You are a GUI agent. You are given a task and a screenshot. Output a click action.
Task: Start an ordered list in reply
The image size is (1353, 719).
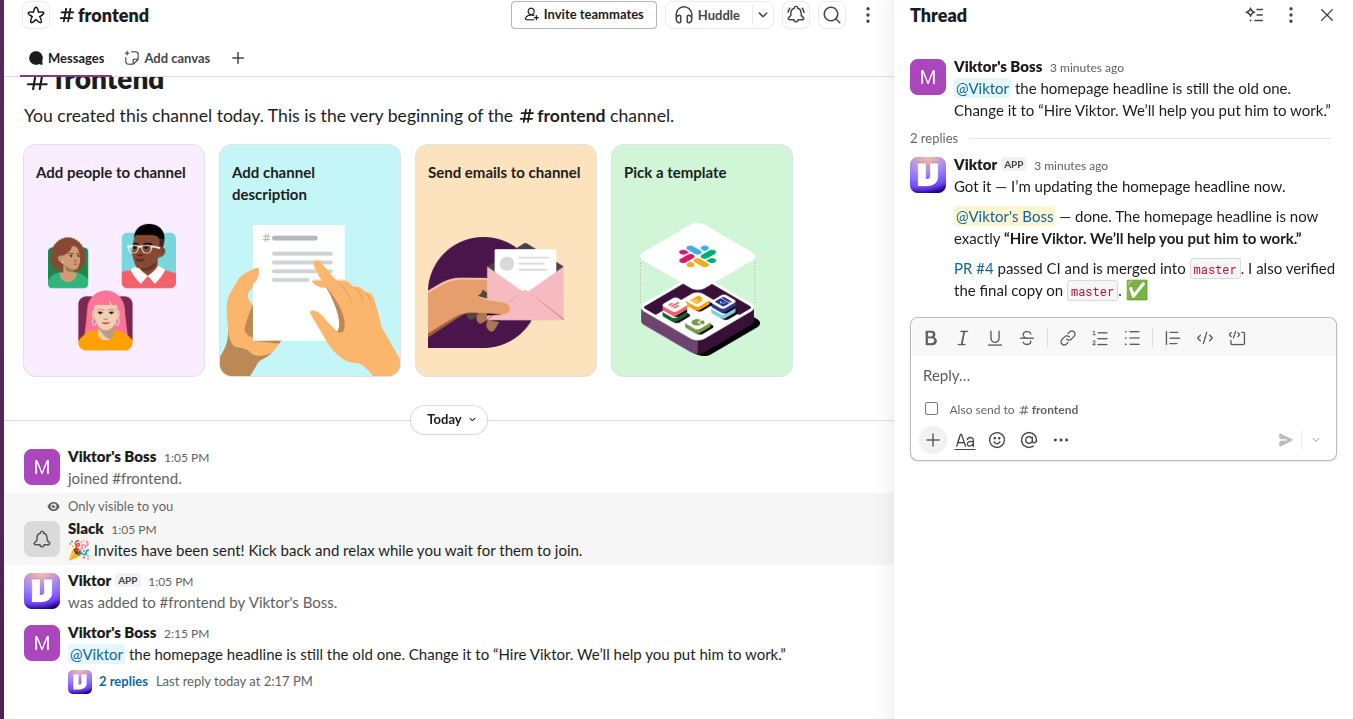(1100, 338)
